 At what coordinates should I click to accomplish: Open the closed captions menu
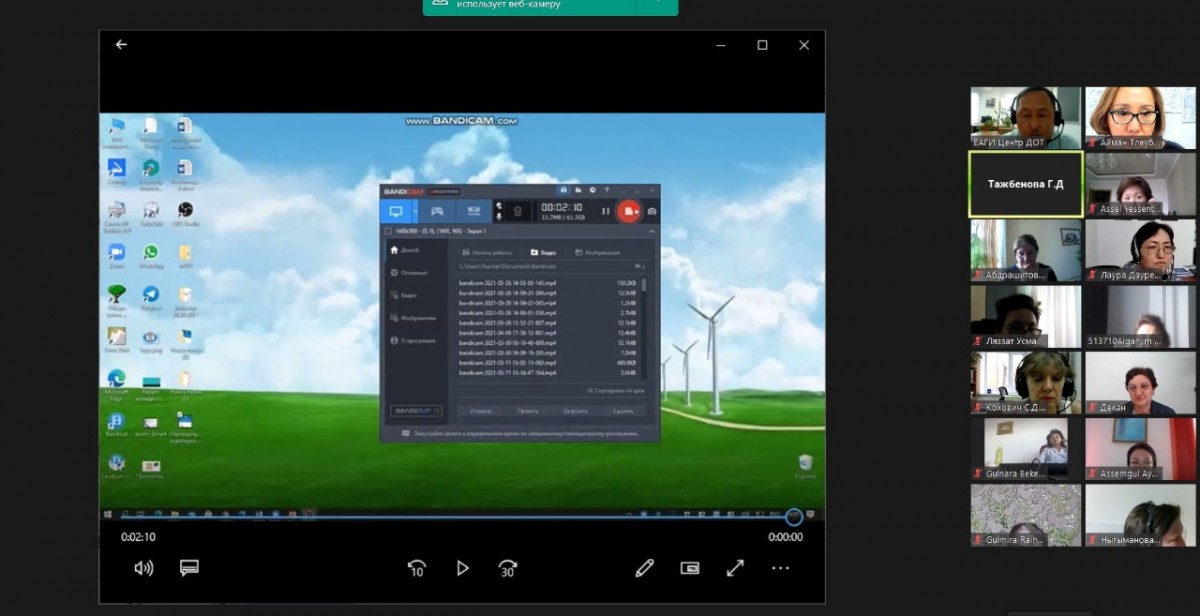pyautogui.click(x=189, y=568)
